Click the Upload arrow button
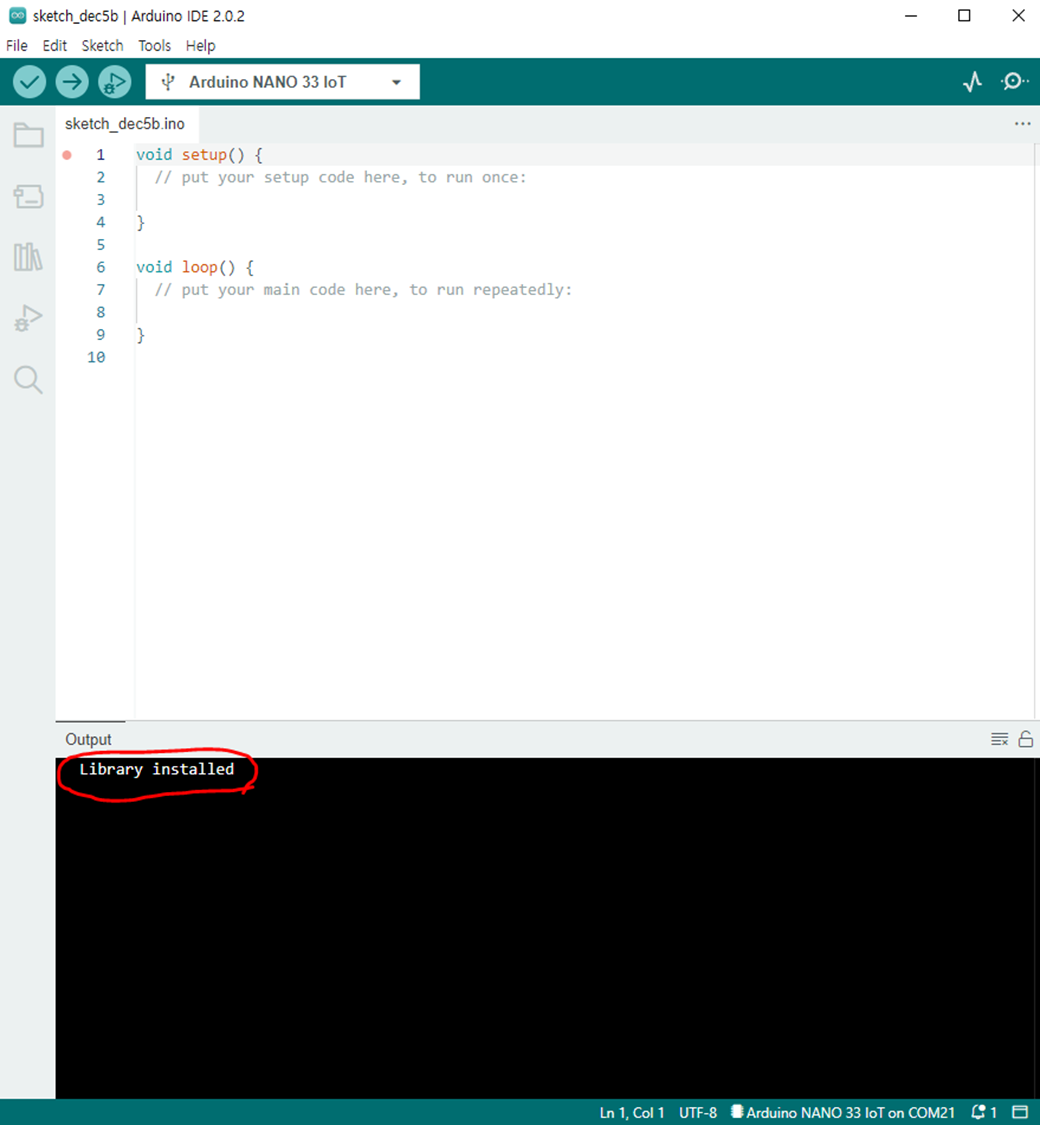The height and width of the screenshot is (1125, 1040). coord(72,82)
